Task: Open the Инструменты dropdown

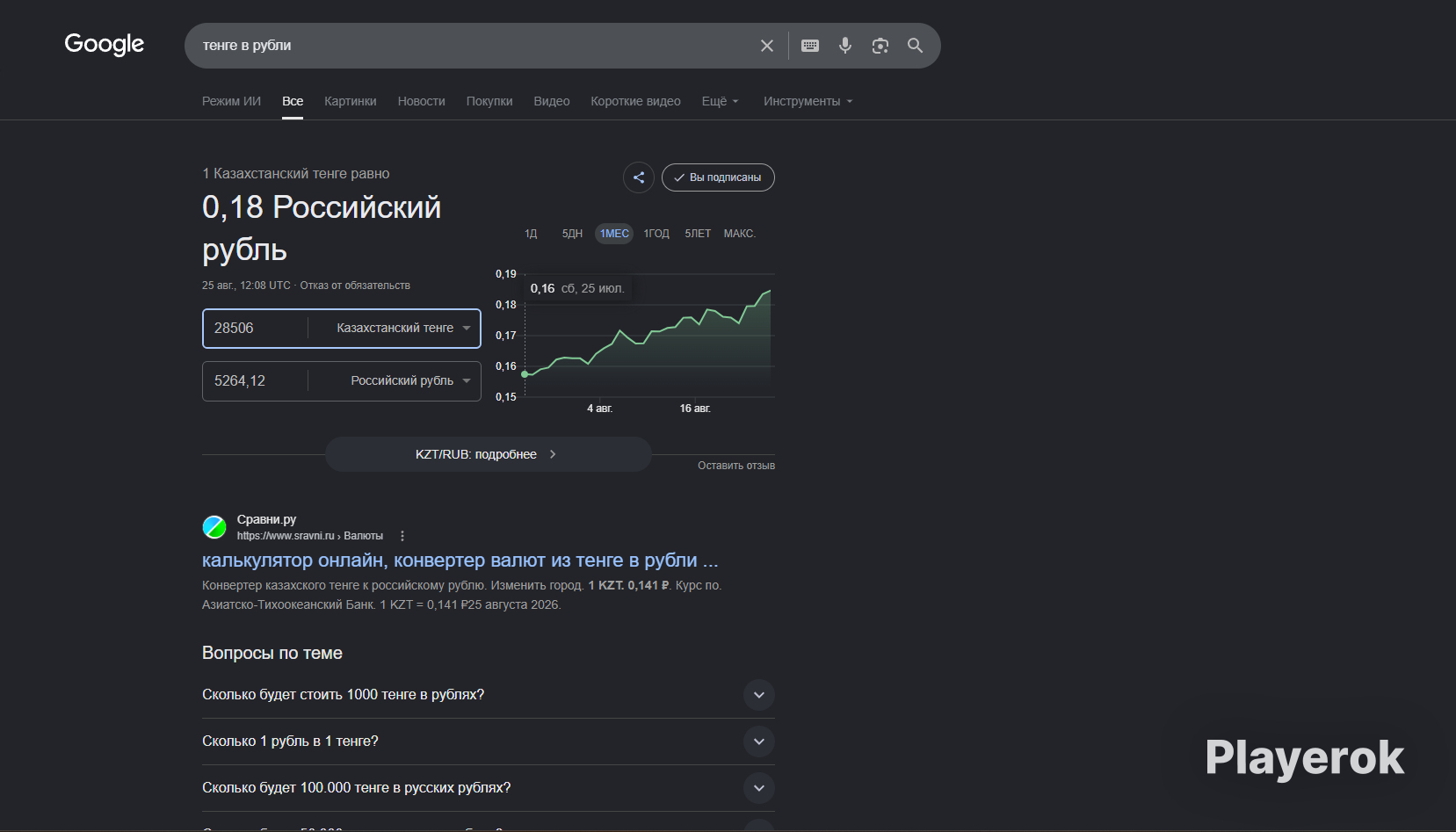Action: (x=808, y=101)
